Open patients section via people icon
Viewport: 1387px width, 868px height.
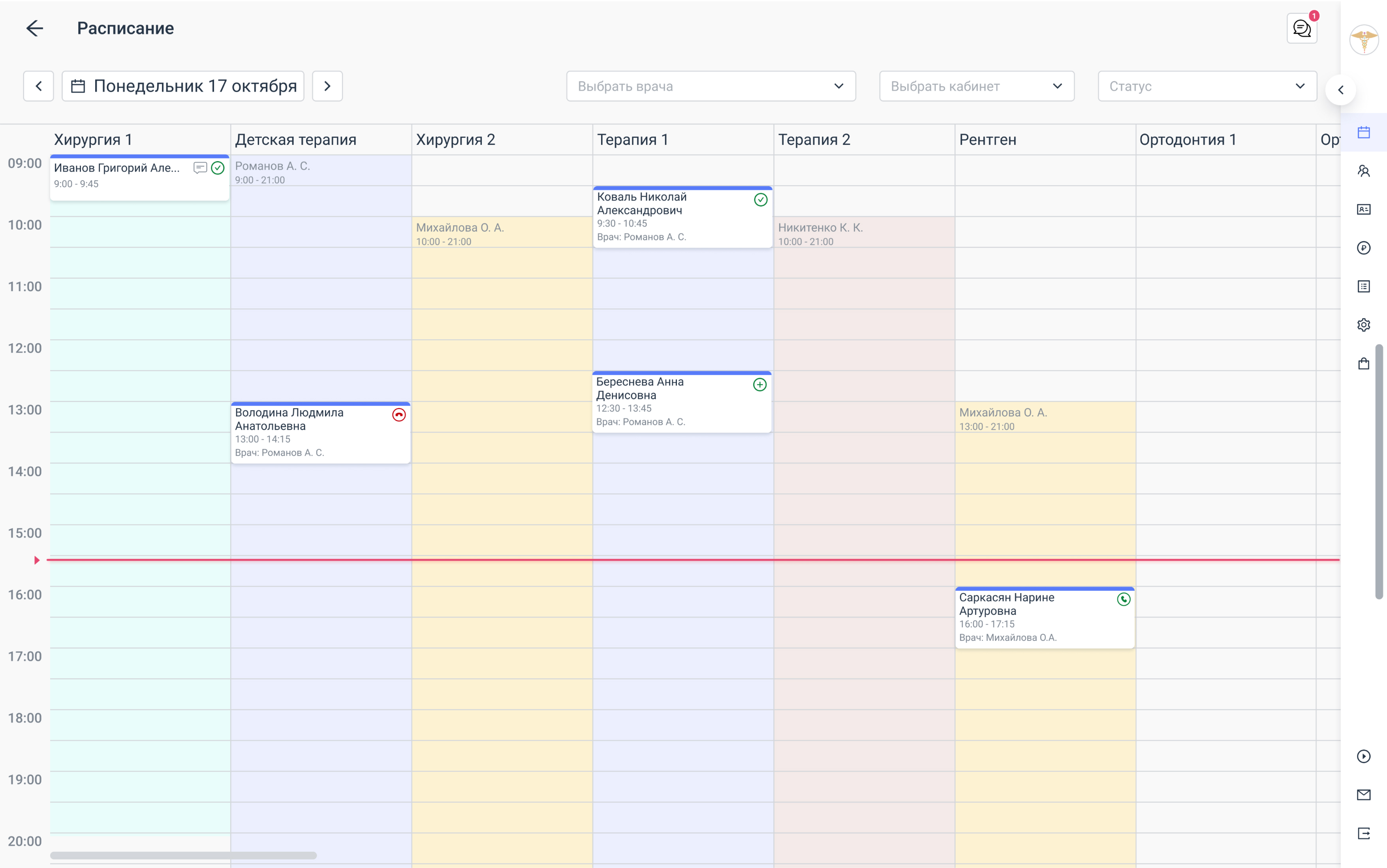[1364, 171]
